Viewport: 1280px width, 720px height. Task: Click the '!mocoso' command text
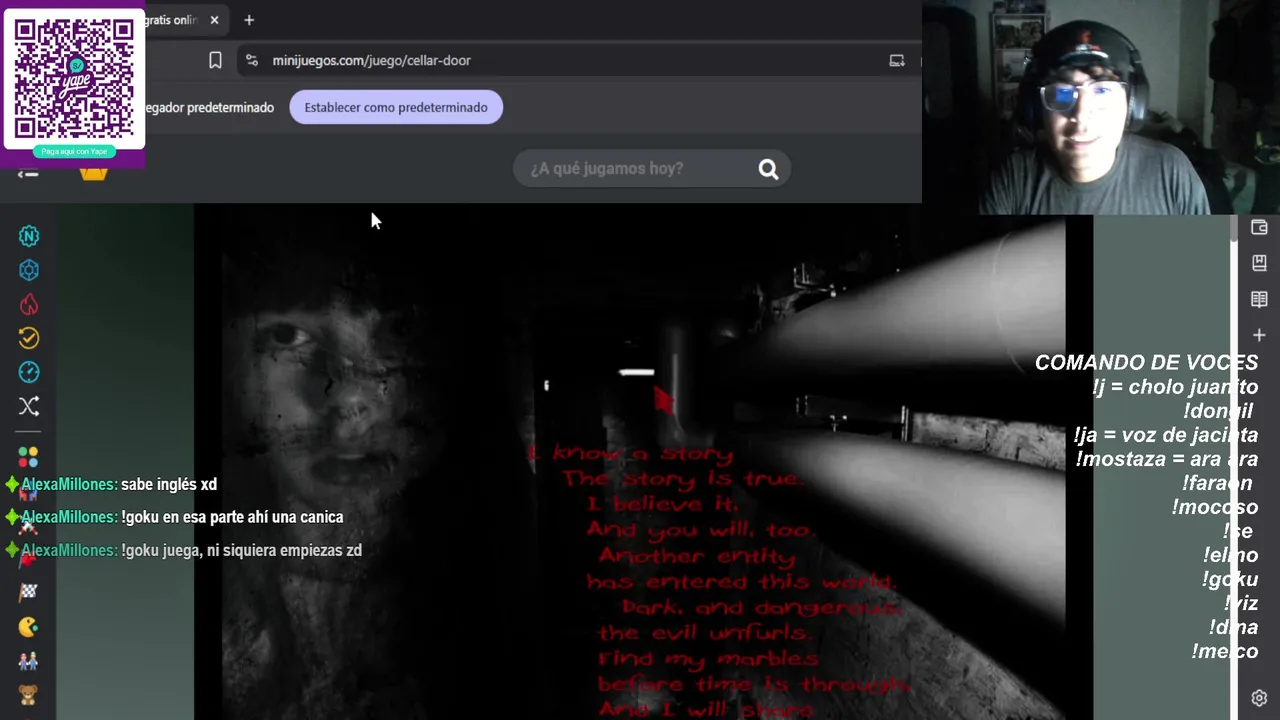(x=1215, y=507)
